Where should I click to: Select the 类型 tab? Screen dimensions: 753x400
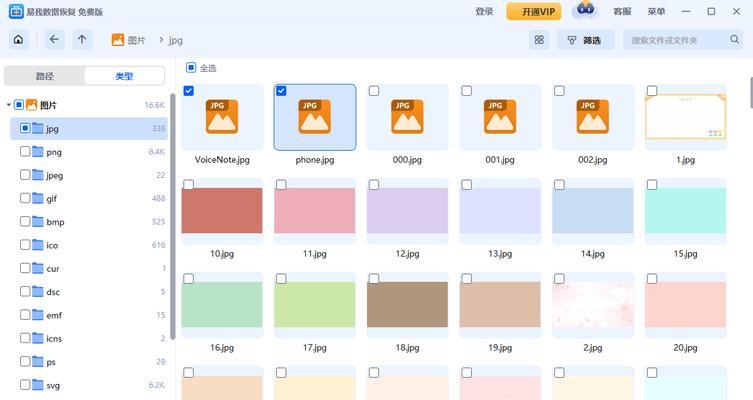pyautogui.click(x=124, y=76)
